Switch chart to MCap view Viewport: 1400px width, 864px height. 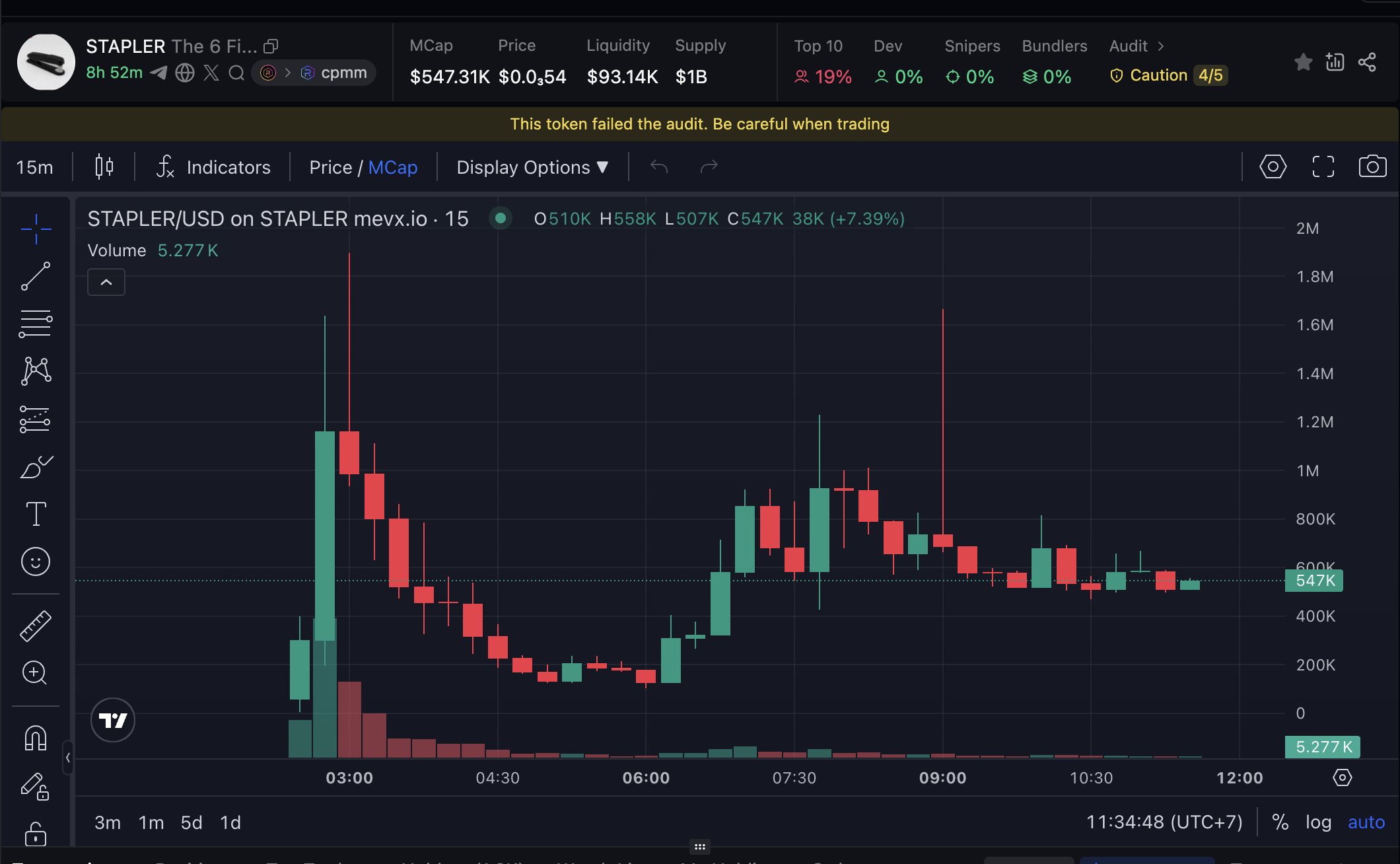(x=393, y=167)
